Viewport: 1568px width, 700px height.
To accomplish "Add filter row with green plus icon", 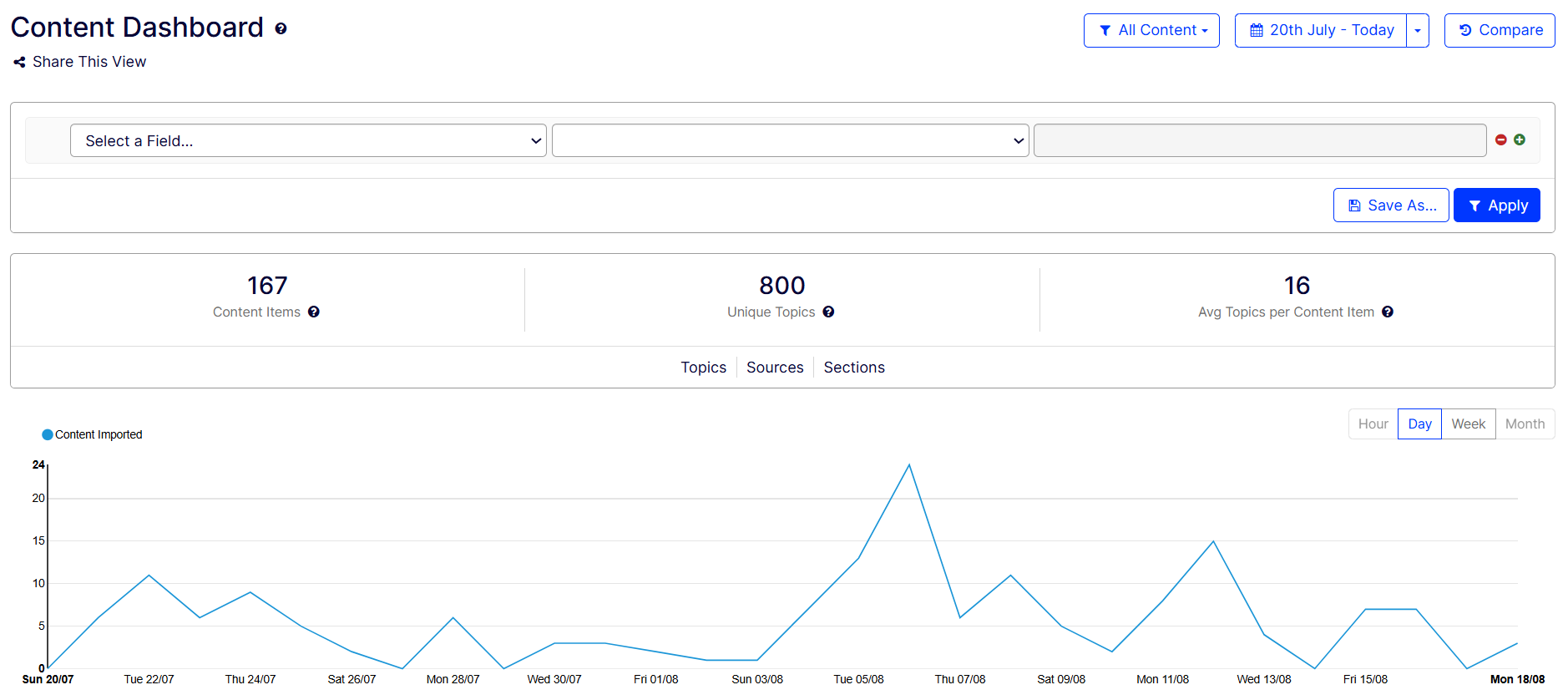I will [1520, 140].
